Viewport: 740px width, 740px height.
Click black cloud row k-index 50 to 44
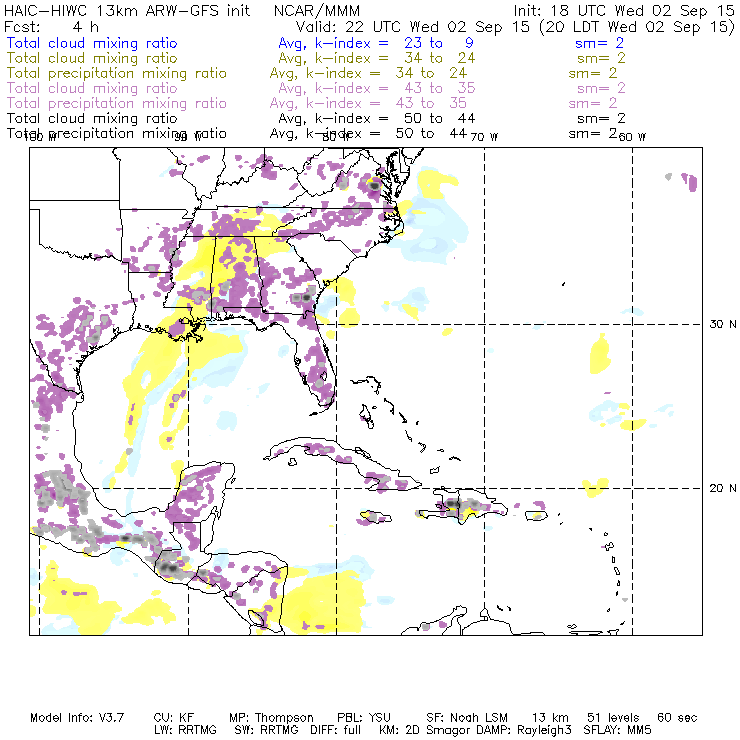point(377,118)
